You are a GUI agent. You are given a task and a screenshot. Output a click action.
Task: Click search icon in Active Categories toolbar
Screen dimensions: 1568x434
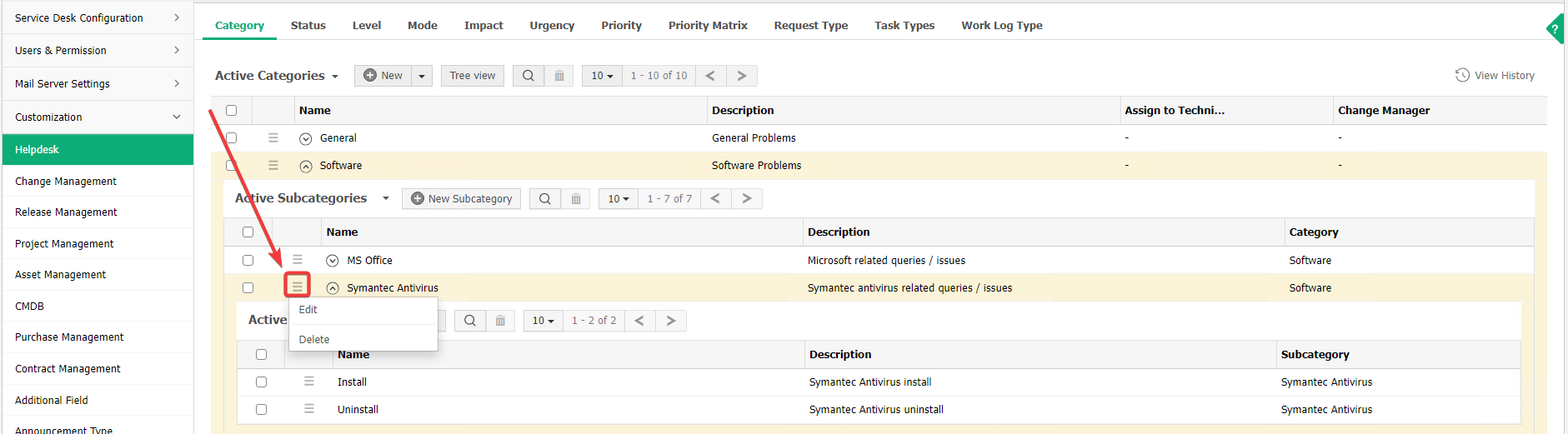pos(528,76)
